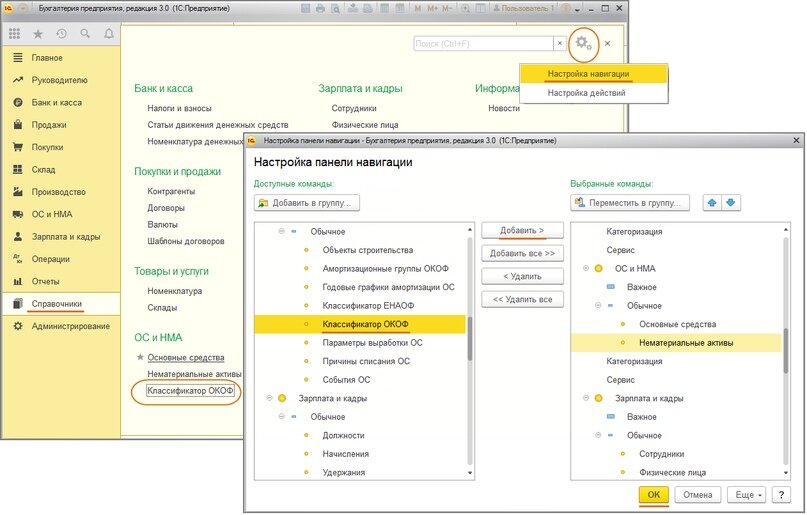Image resolution: width=807 pixels, height=515 pixels.
Task: Click < Удалить button
Action: click(x=522, y=276)
